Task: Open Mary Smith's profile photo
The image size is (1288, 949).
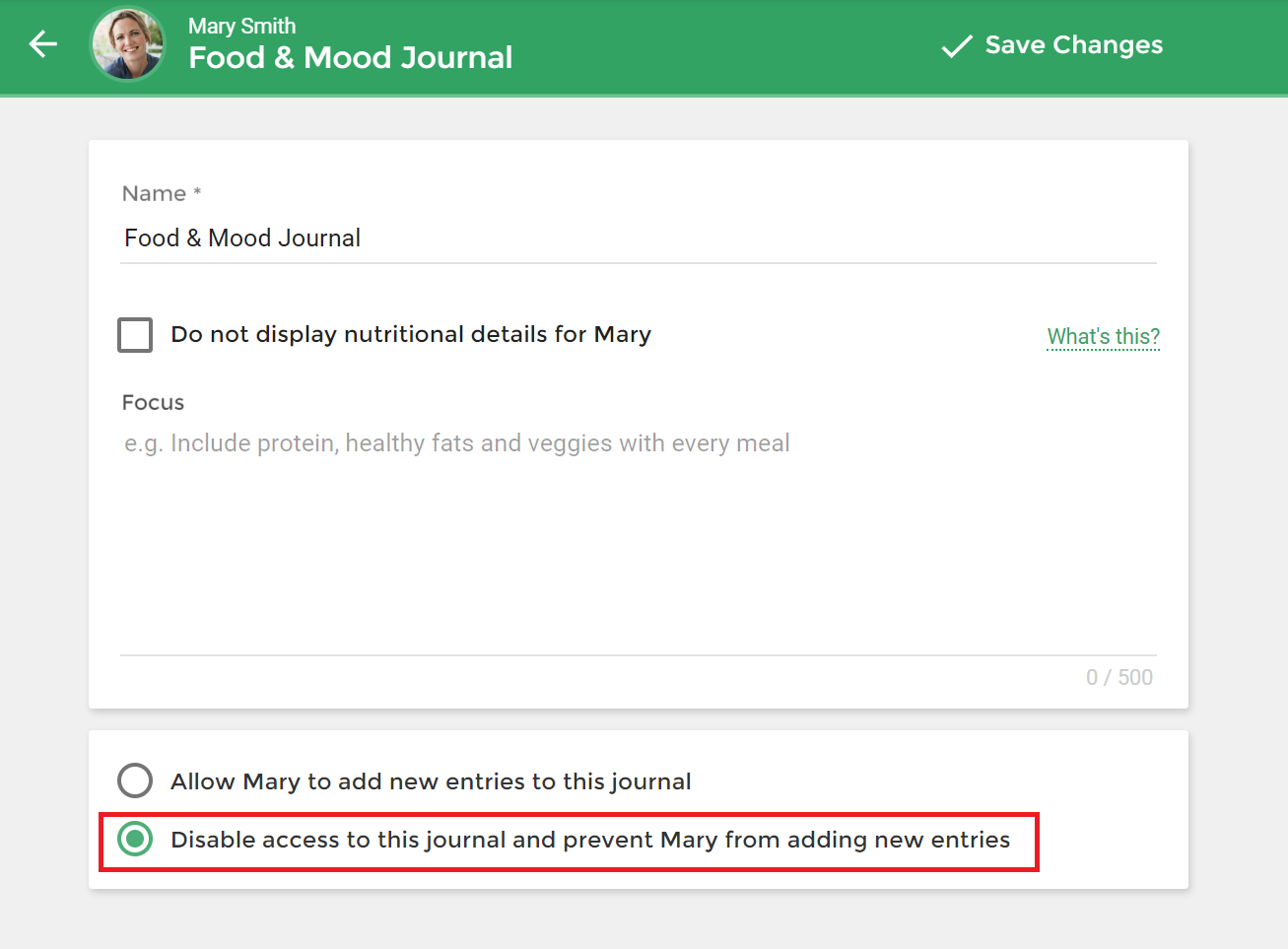Action: [x=128, y=44]
